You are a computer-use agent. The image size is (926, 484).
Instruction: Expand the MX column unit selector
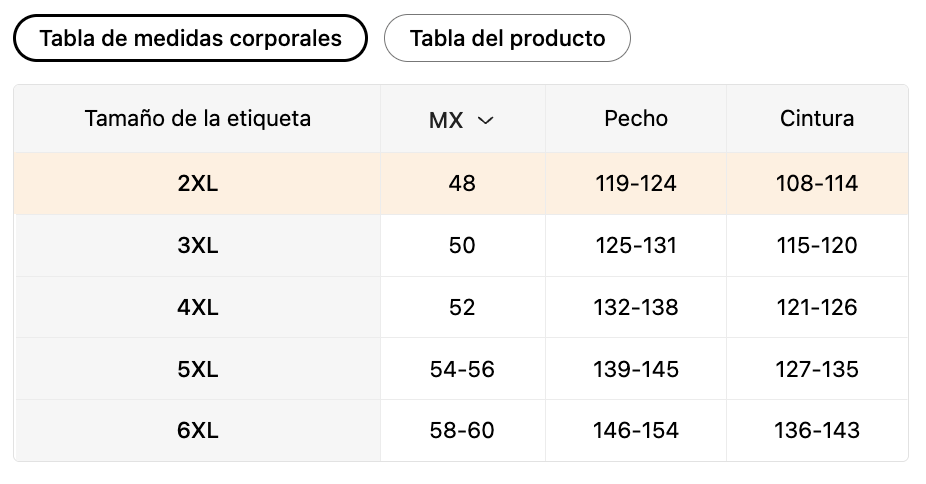point(462,120)
